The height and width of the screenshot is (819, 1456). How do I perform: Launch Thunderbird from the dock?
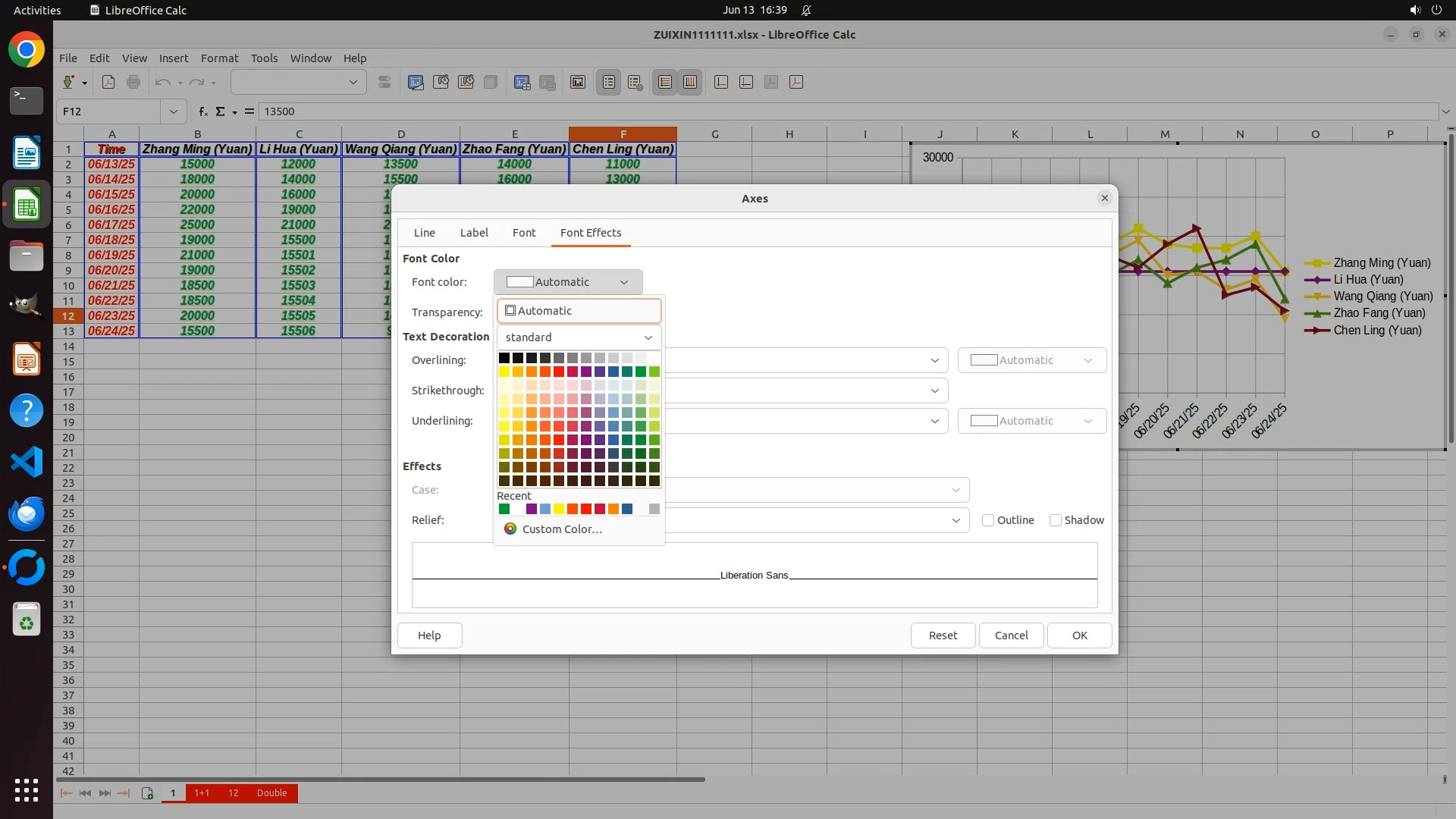point(27,513)
